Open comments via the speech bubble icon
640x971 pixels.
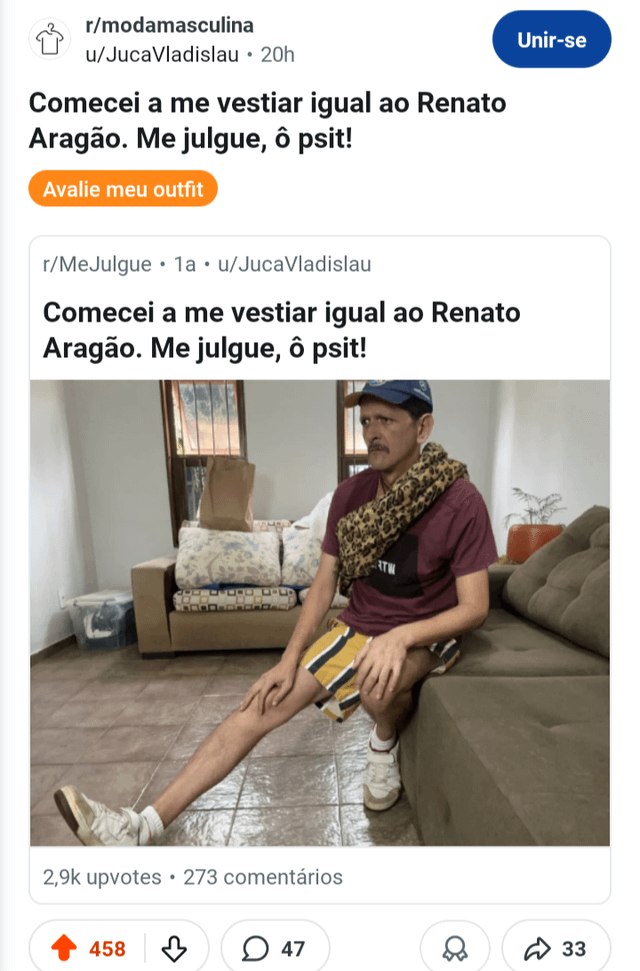pos(255,948)
